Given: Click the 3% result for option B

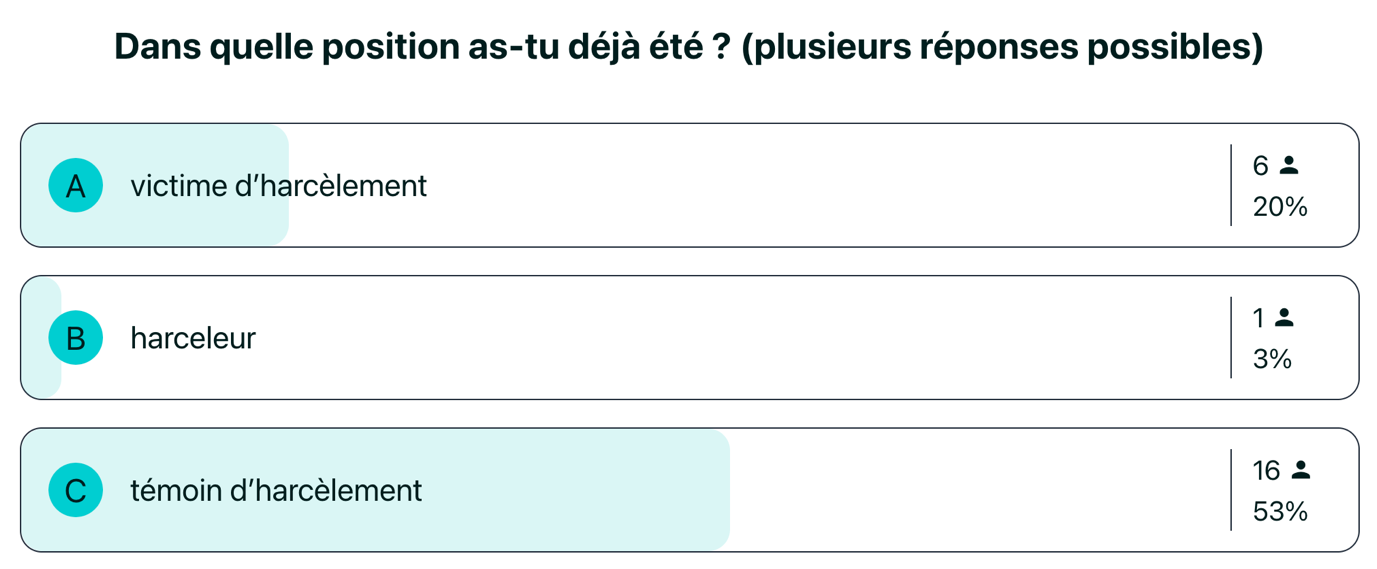Looking at the screenshot, I should (1272, 359).
